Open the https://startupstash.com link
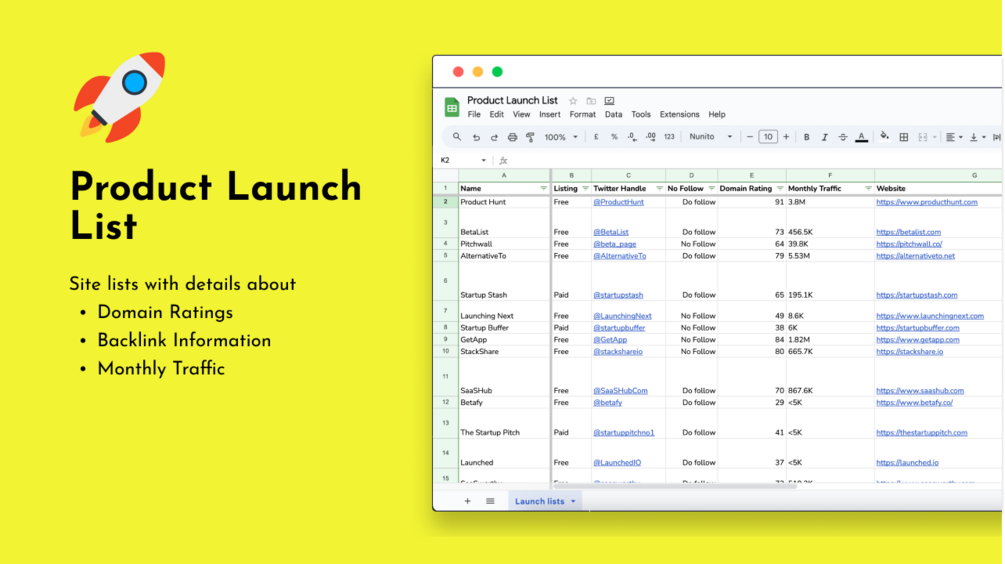The image size is (1005, 564). 917,295
